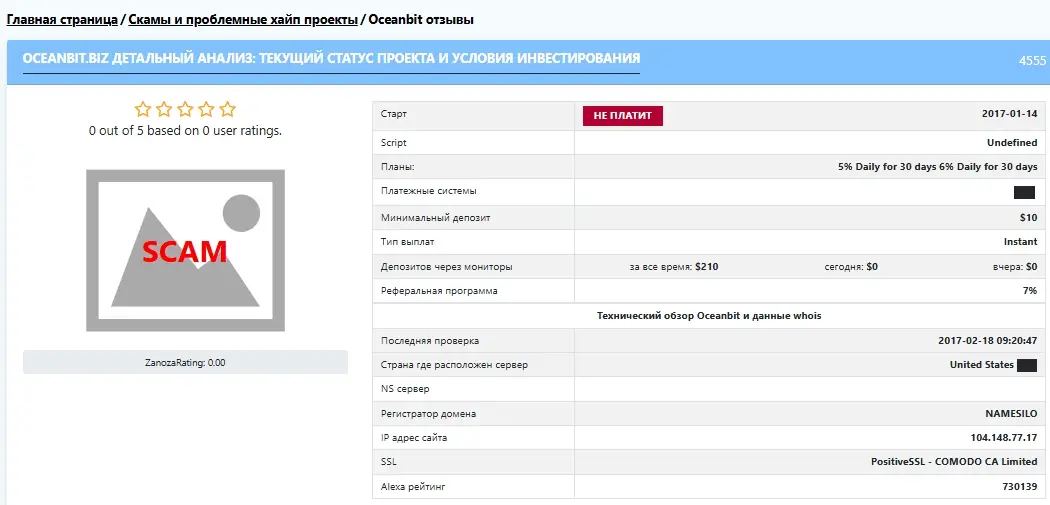The height and width of the screenshot is (505, 1050).
Task: Click the fifth rating star
Action: [228, 109]
